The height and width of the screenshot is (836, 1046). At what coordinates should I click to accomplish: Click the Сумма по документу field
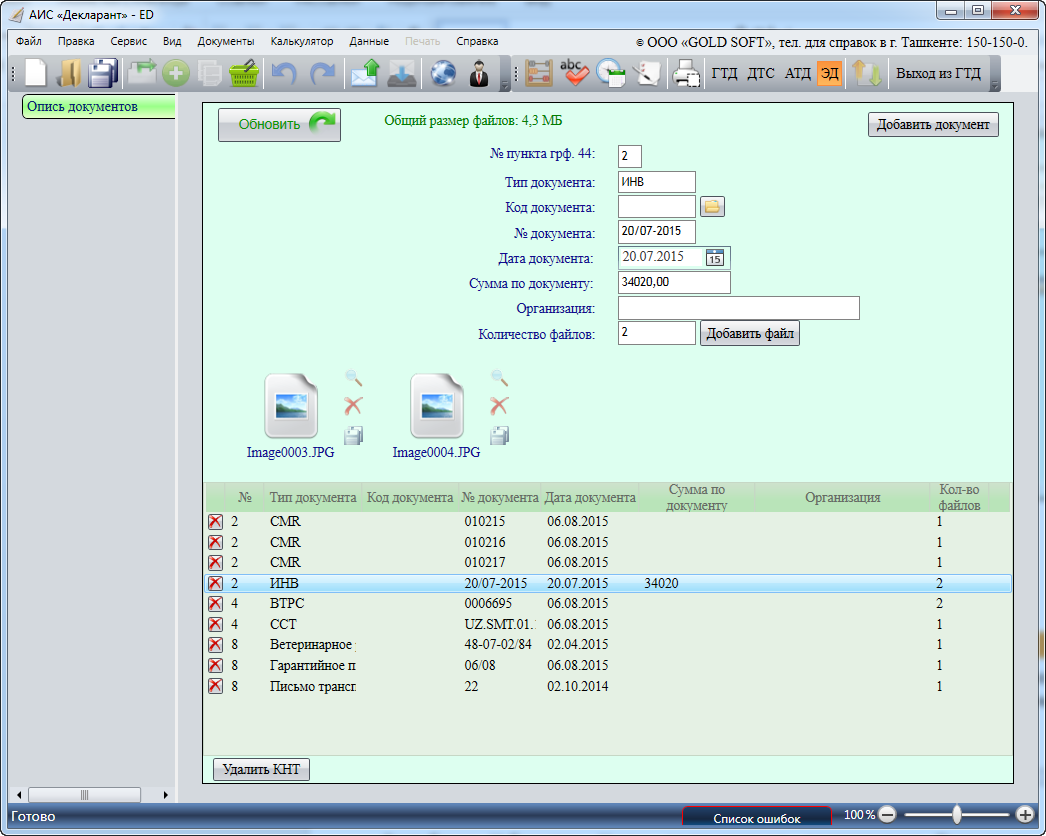(674, 282)
